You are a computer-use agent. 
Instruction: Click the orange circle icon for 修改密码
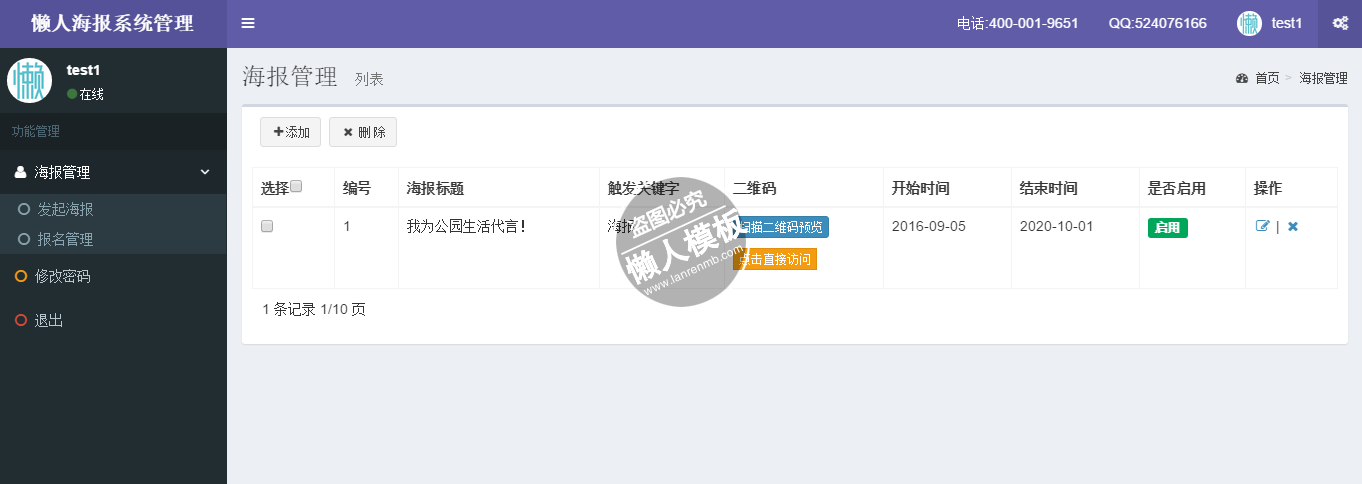tap(21, 276)
